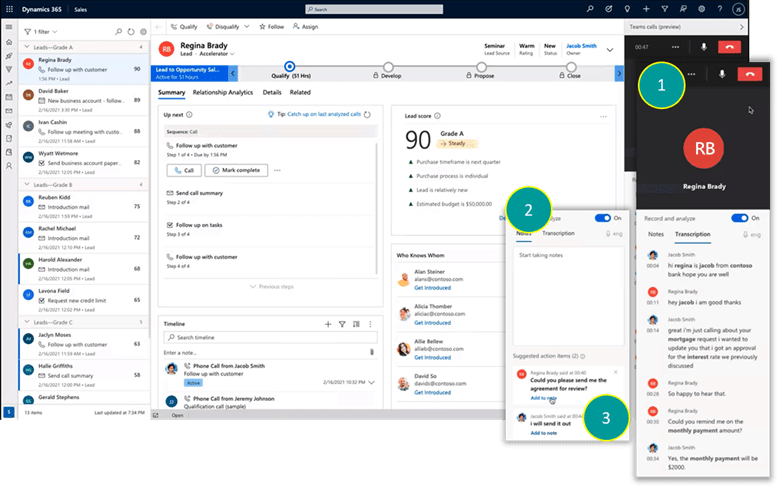
Task: Click the plus new record icon in top bar
Action: click(646, 9)
